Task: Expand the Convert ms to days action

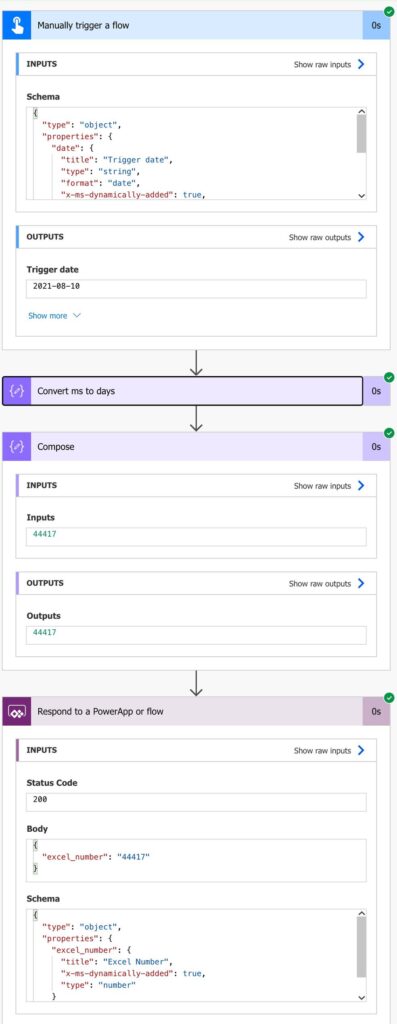Action: click(x=182, y=391)
